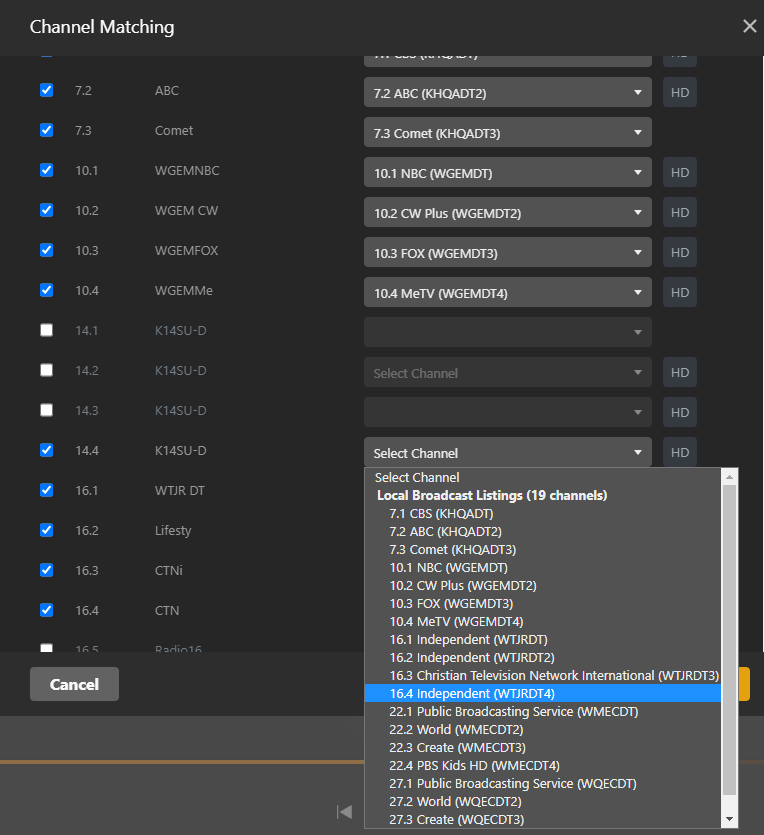The height and width of the screenshot is (835, 764).
Task: Select 7.1 CBS (KHQADT) from list
Action: 543,514
